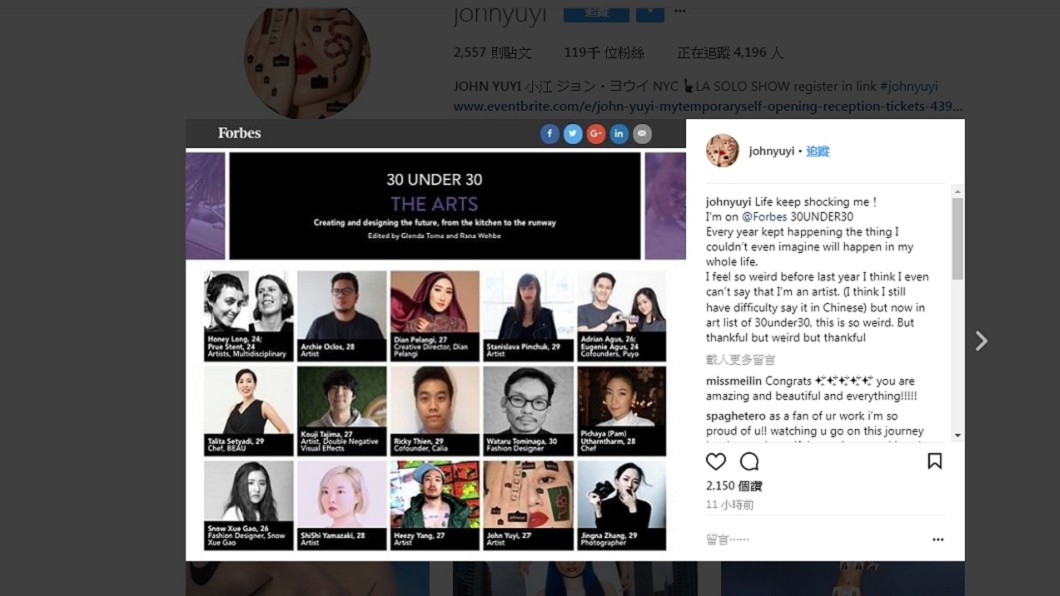Click the 2,150 likes count
Image resolution: width=1060 pixels, height=596 pixels.
[x=733, y=486]
